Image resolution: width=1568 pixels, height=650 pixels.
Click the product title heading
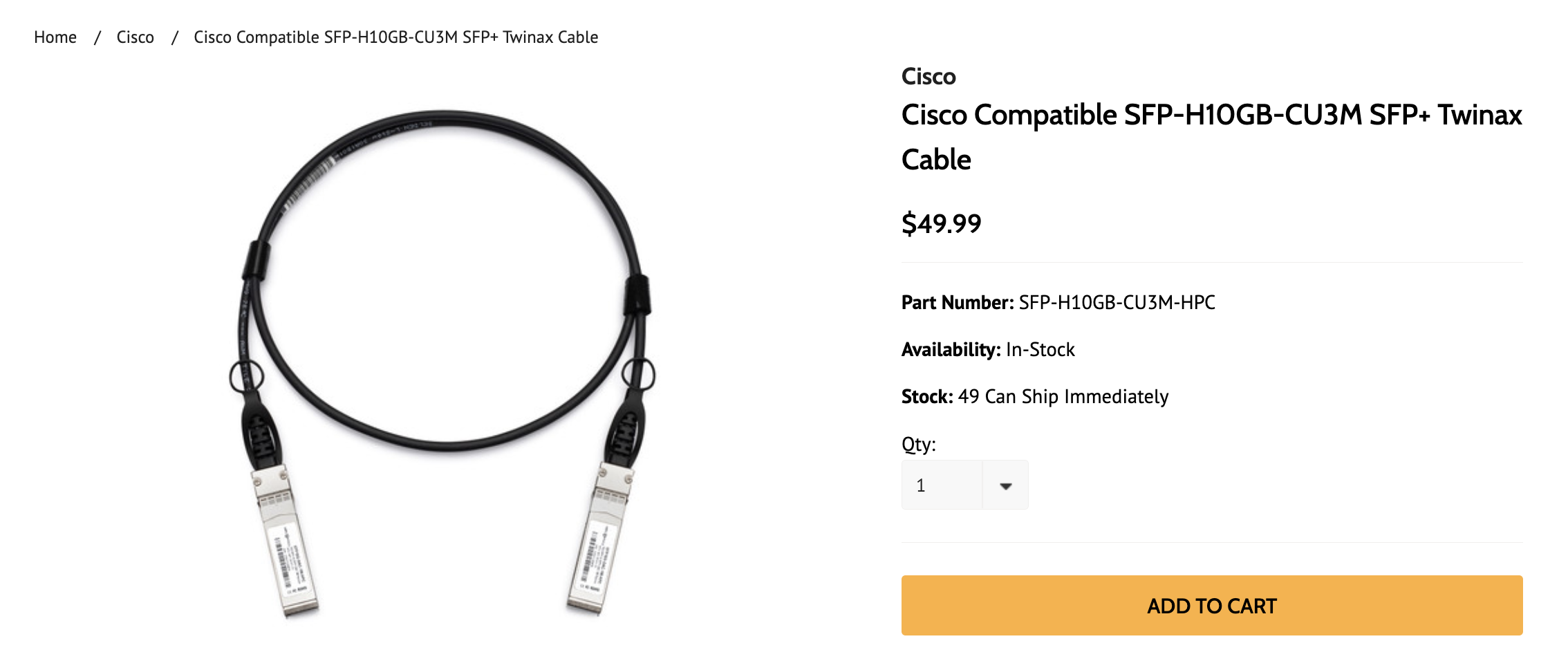[x=1210, y=135]
